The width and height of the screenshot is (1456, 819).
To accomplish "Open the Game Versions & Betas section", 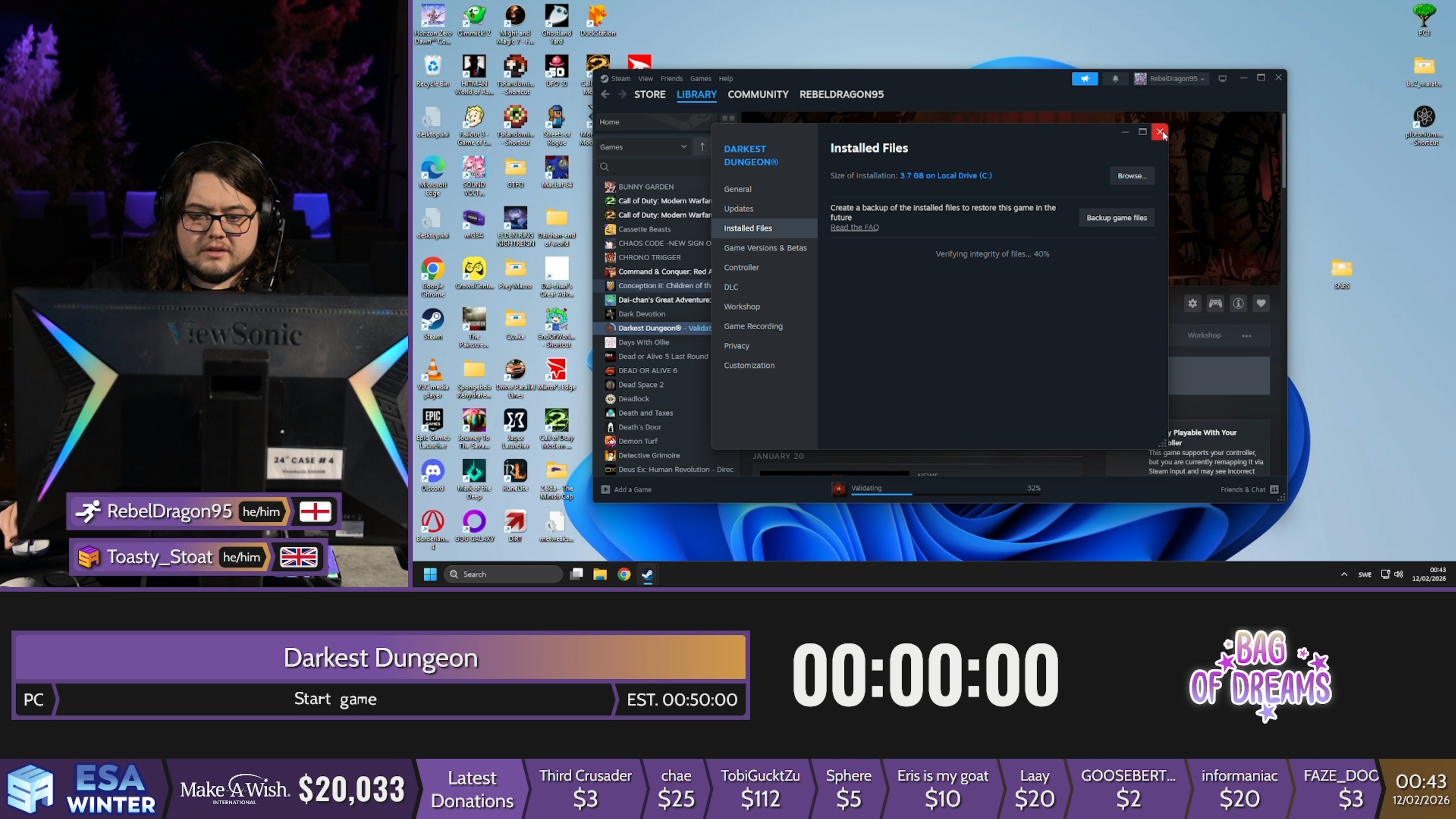I will point(765,248).
